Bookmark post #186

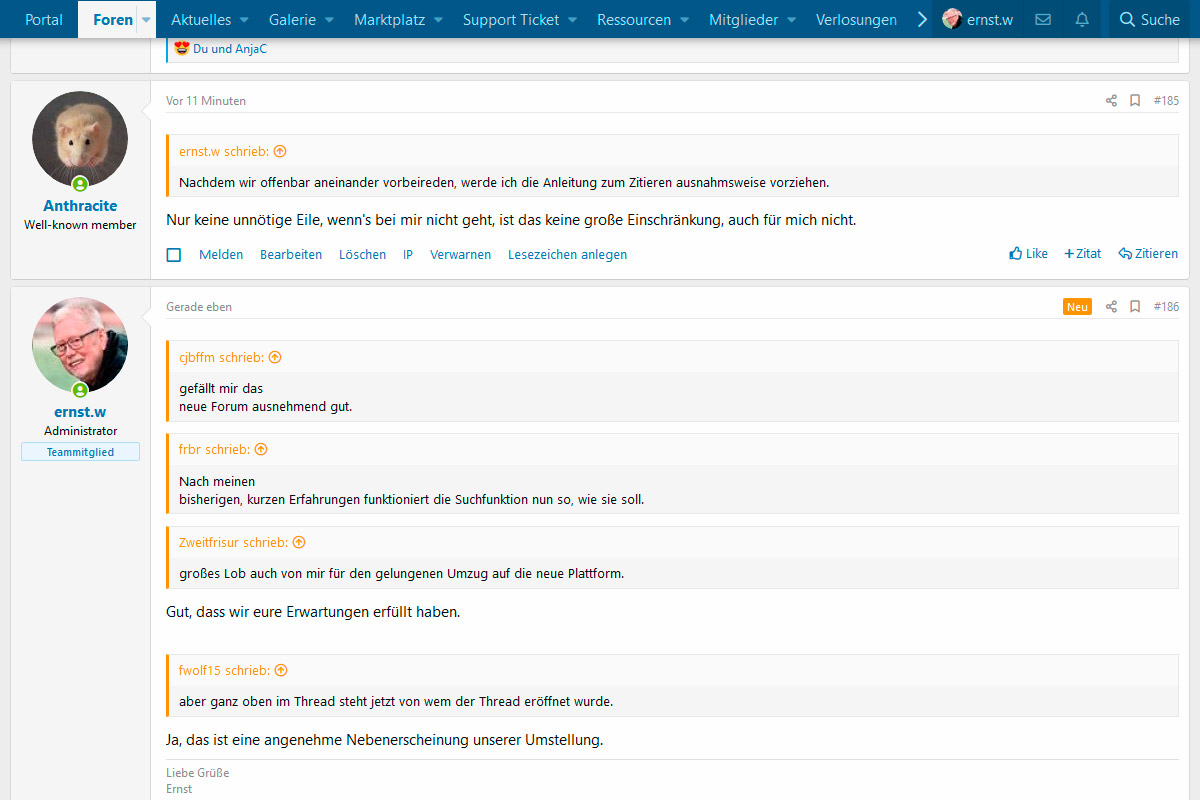[x=1135, y=306]
